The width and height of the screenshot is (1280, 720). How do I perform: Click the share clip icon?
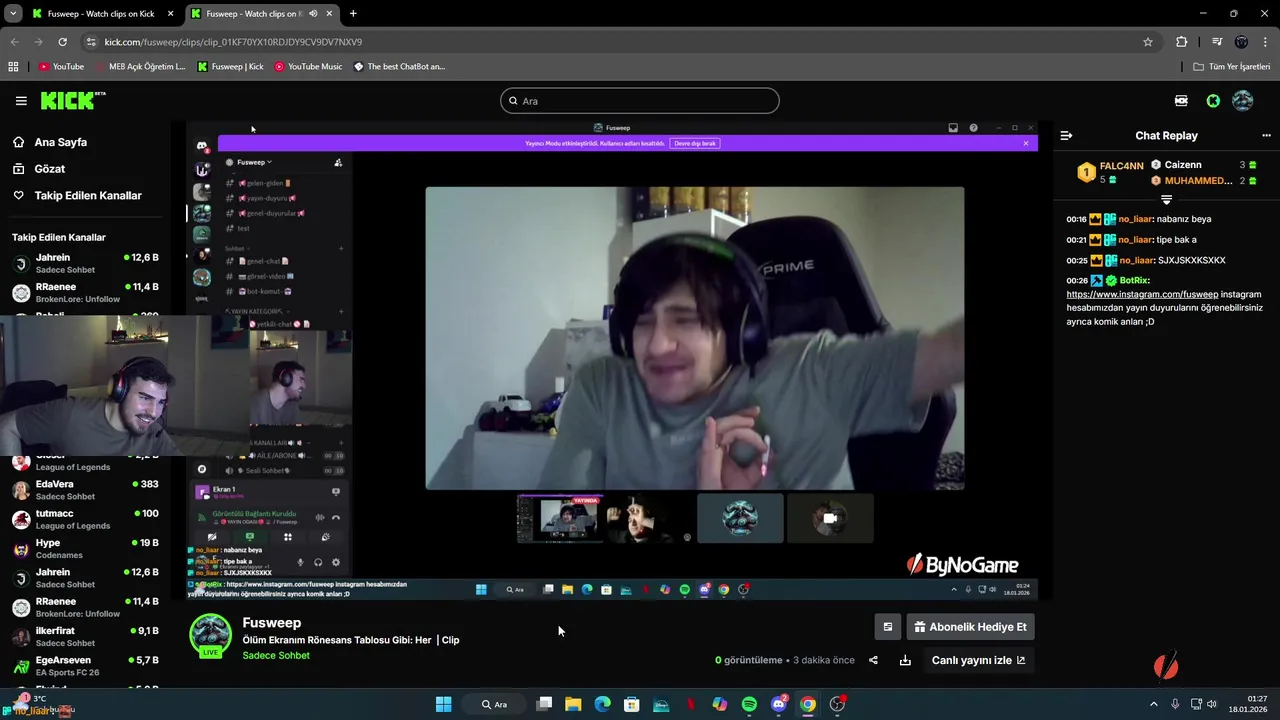click(x=873, y=660)
